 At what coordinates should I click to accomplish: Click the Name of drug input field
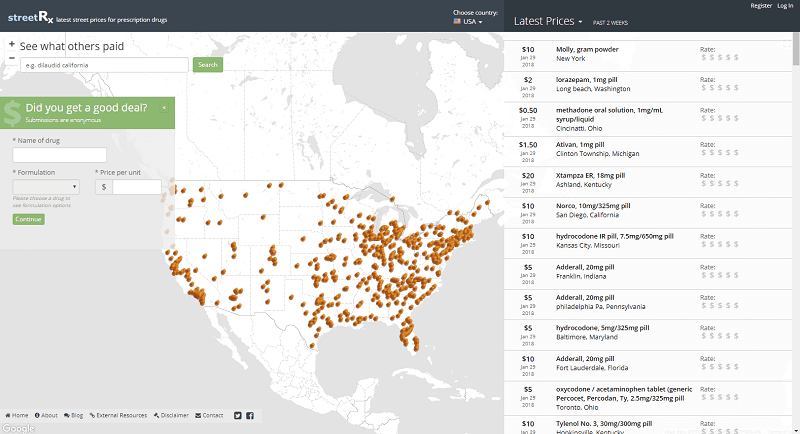60,155
